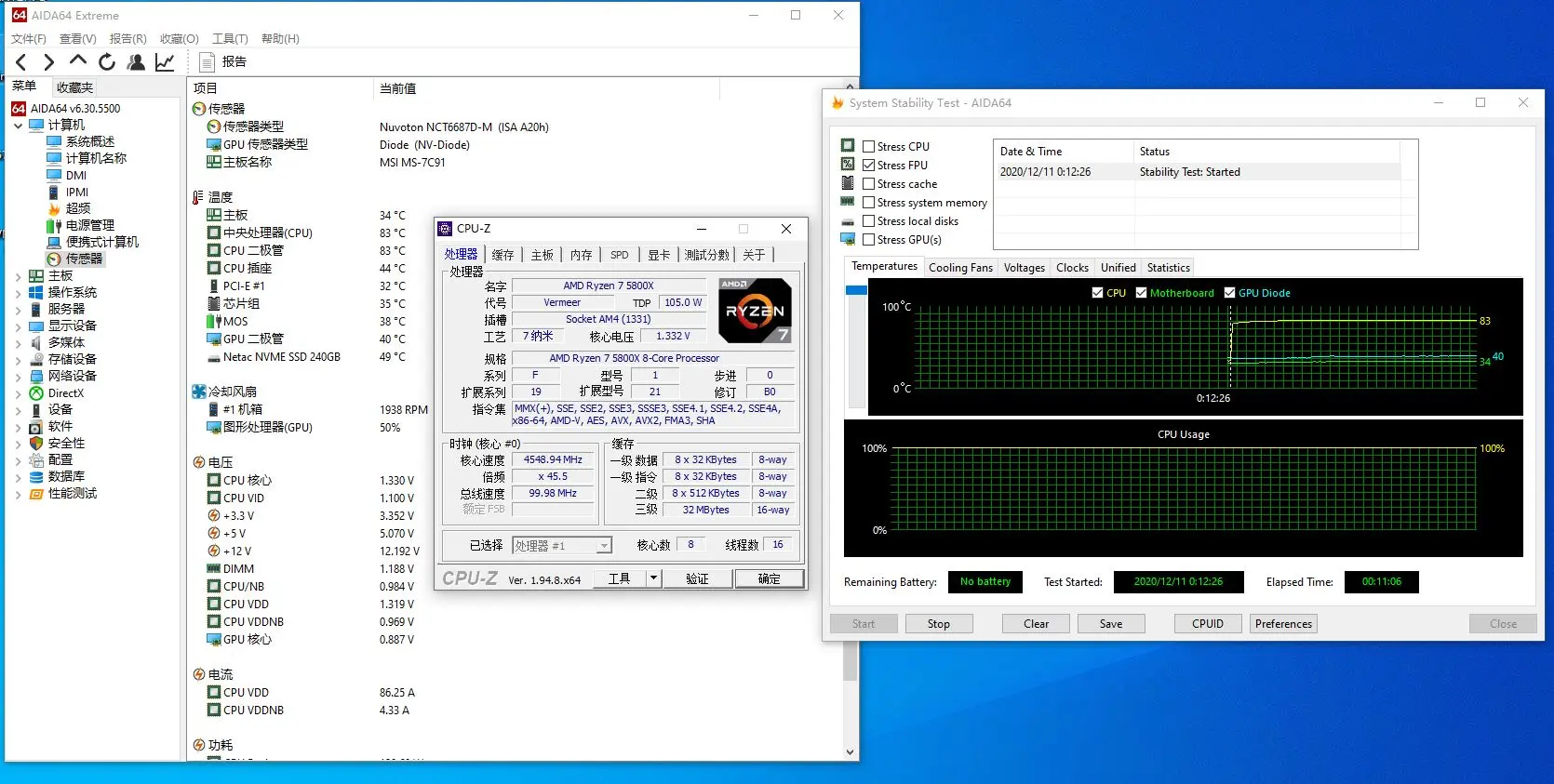Image resolution: width=1554 pixels, height=784 pixels.
Task: Open the 工具(T) menu
Action: coord(230,38)
